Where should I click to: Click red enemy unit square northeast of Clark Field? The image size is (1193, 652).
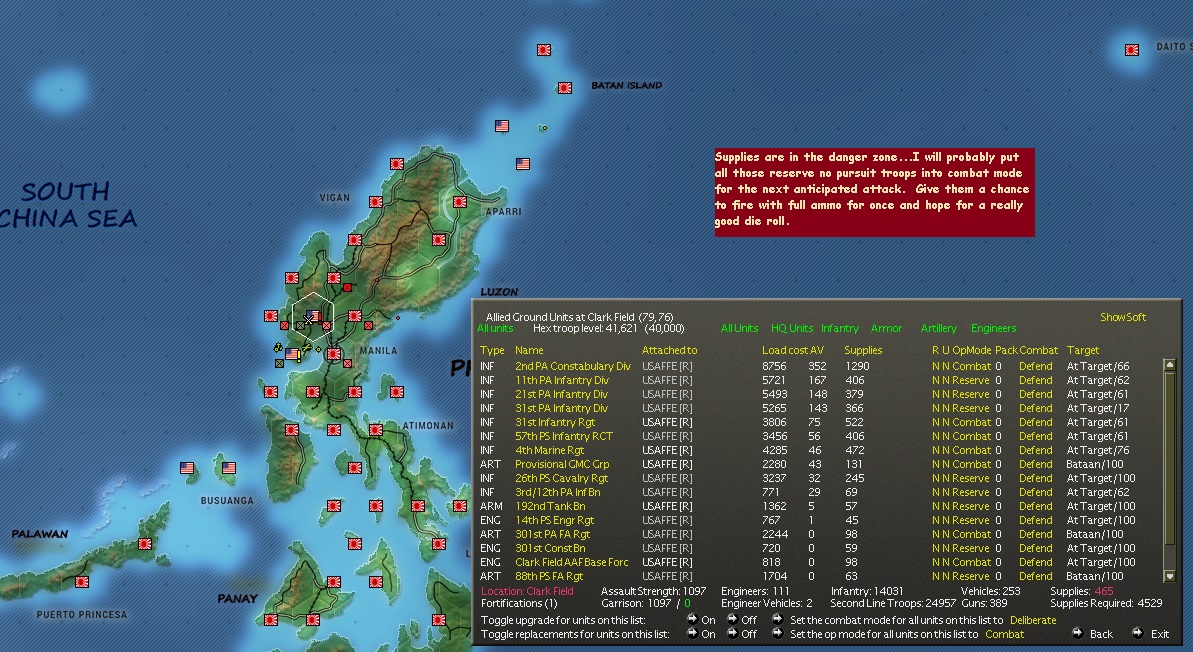pyautogui.click(x=348, y=288)
